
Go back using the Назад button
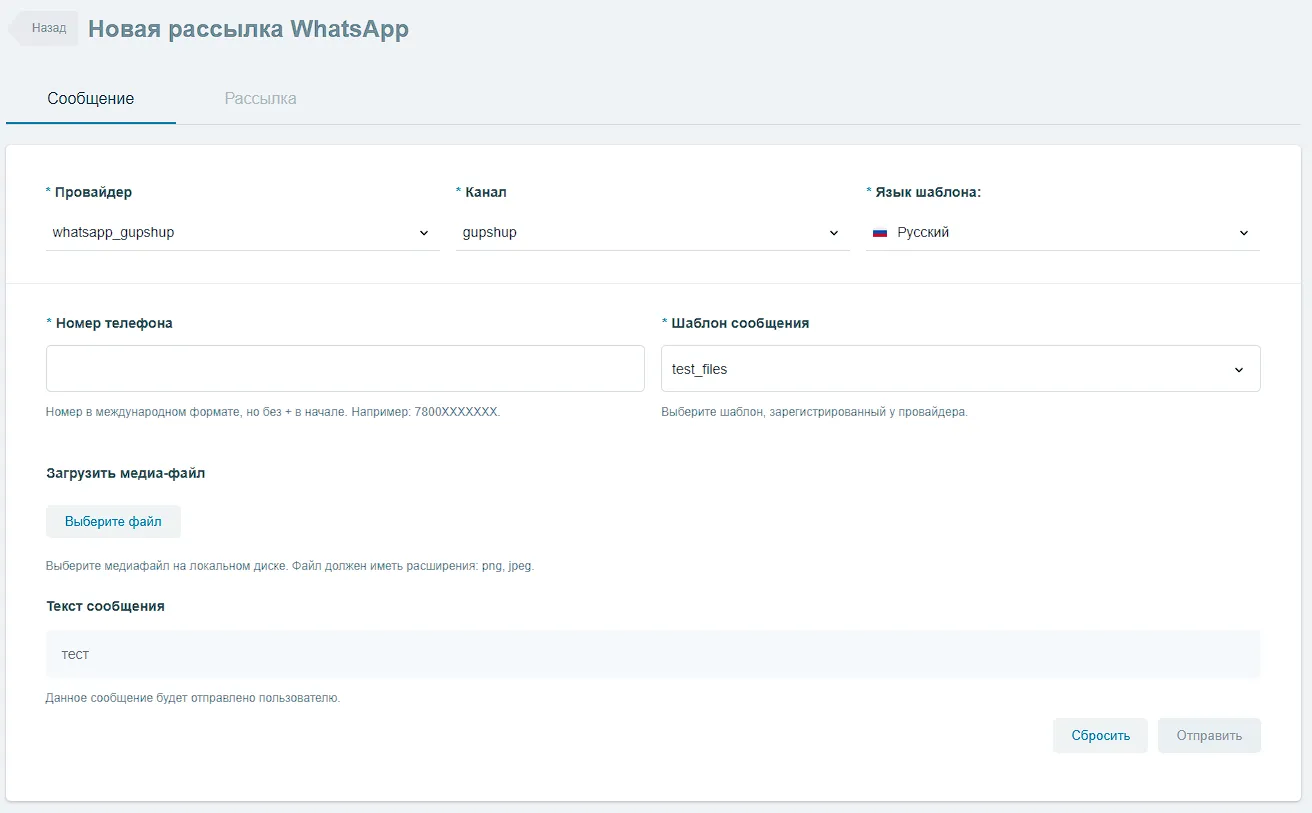coord(47,29)
